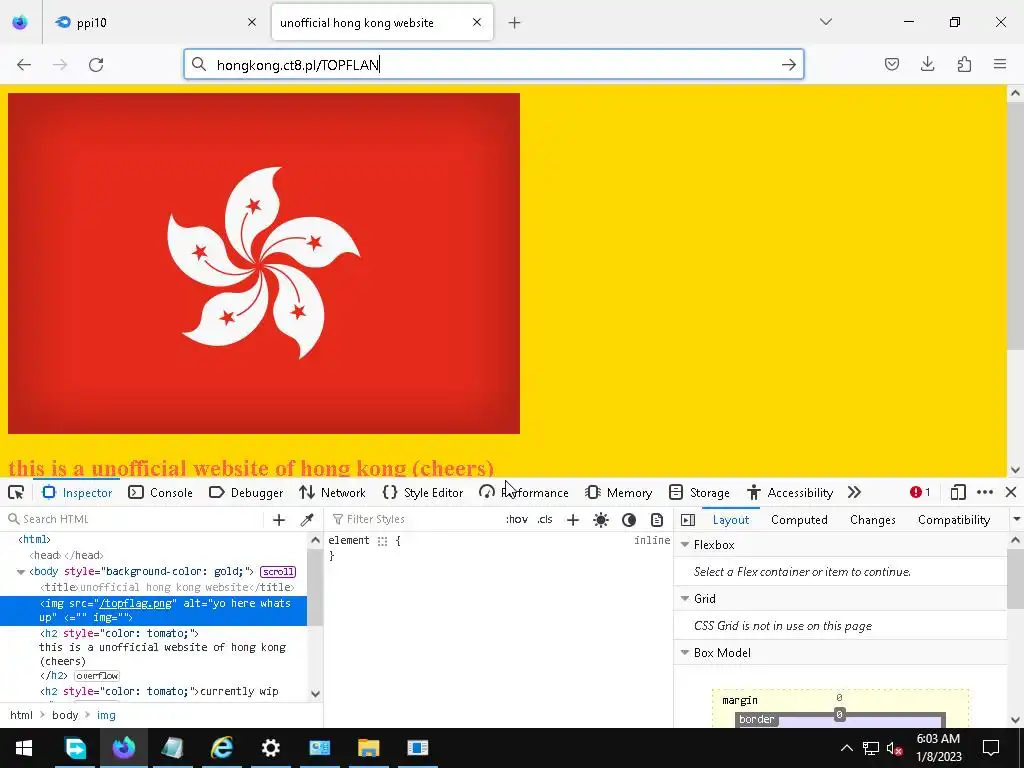1024x768 pixels.
Task: Click the element picker icon in DevTools
Action: [x=16, y=492]
